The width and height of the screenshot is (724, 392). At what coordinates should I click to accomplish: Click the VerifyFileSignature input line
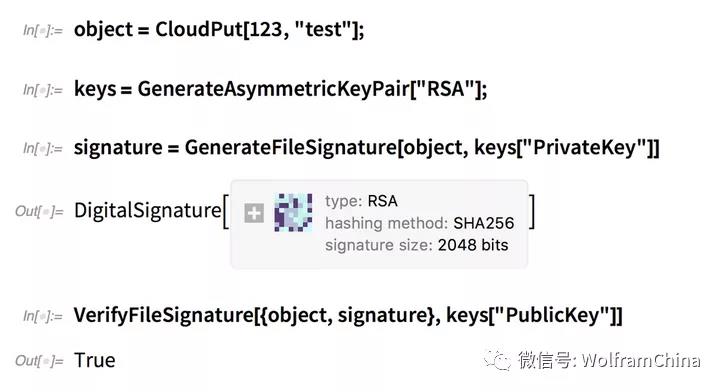click(348, 316)
